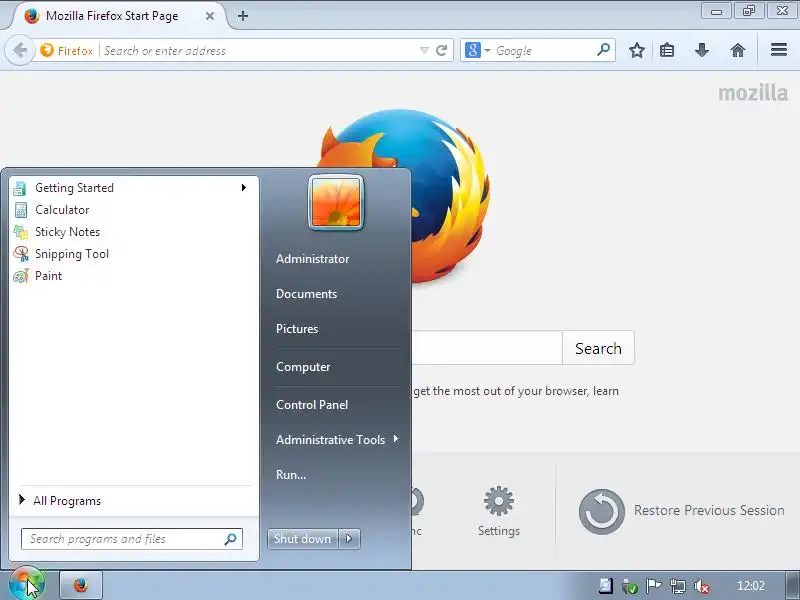Click the muted volume tray icon
The image size is (800, 600).
point(702,587)
